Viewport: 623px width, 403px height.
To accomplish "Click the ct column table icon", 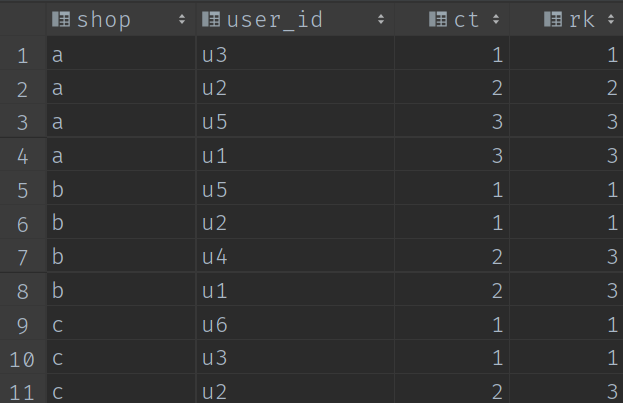I will tap(438, 19).
